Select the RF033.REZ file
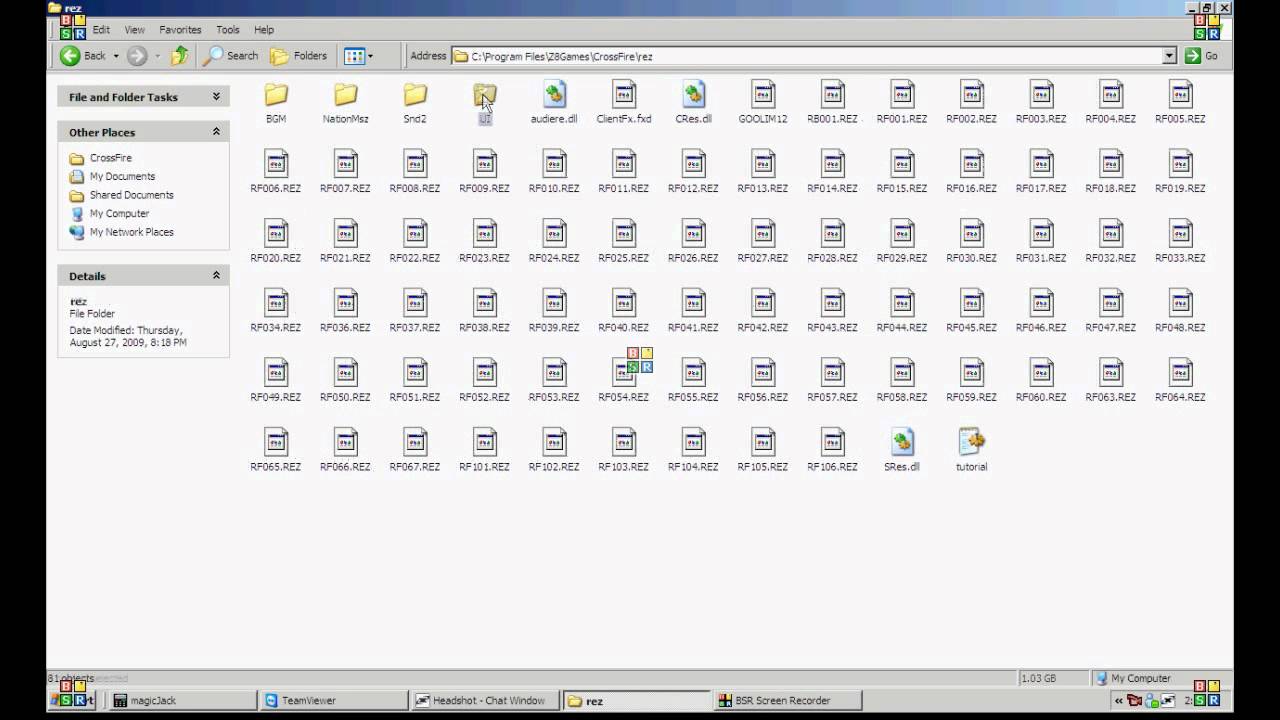The height and width of the screenshot is (720, 1280). pos(1180,243)
